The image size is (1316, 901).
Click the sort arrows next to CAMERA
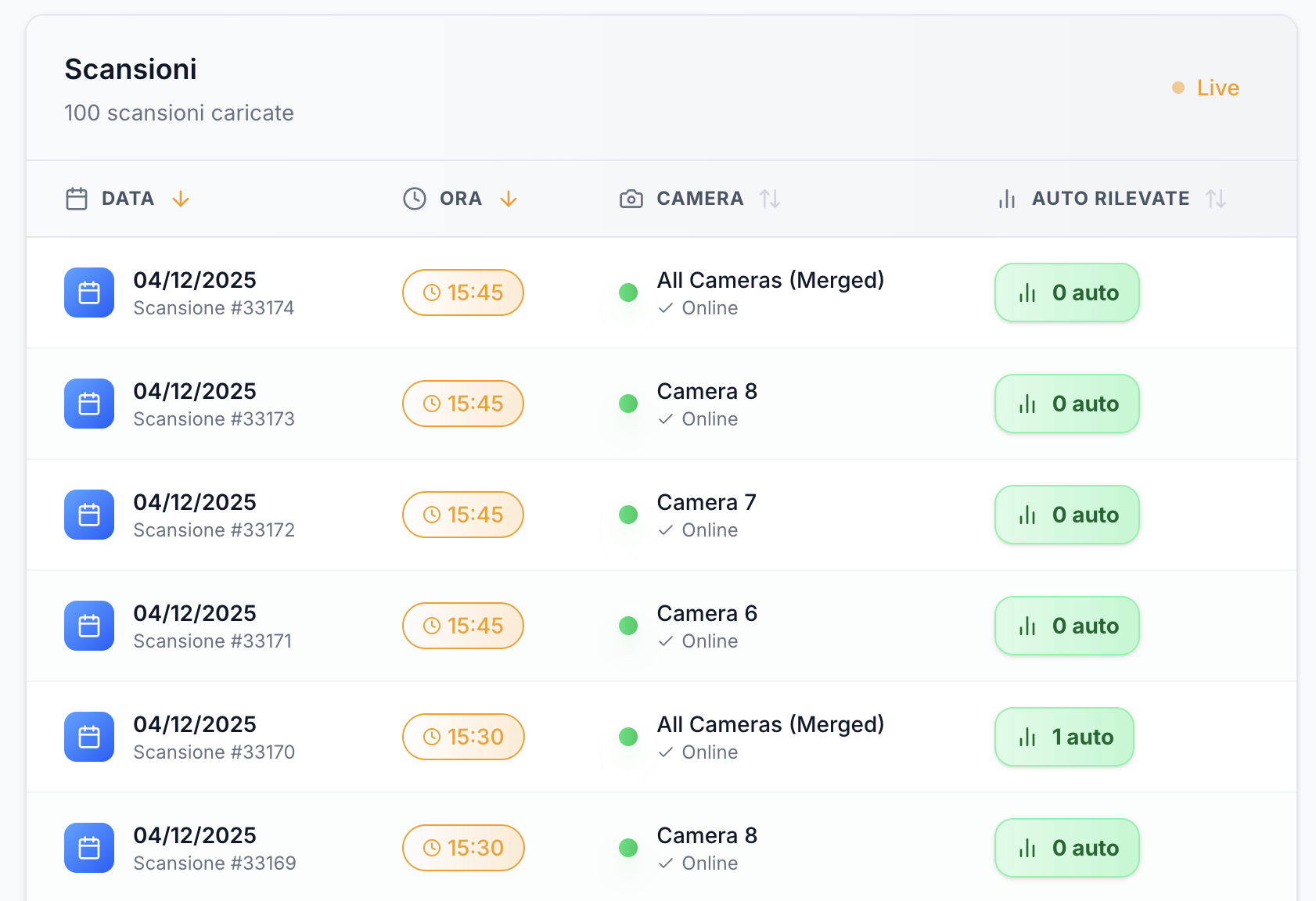point(771,199)
